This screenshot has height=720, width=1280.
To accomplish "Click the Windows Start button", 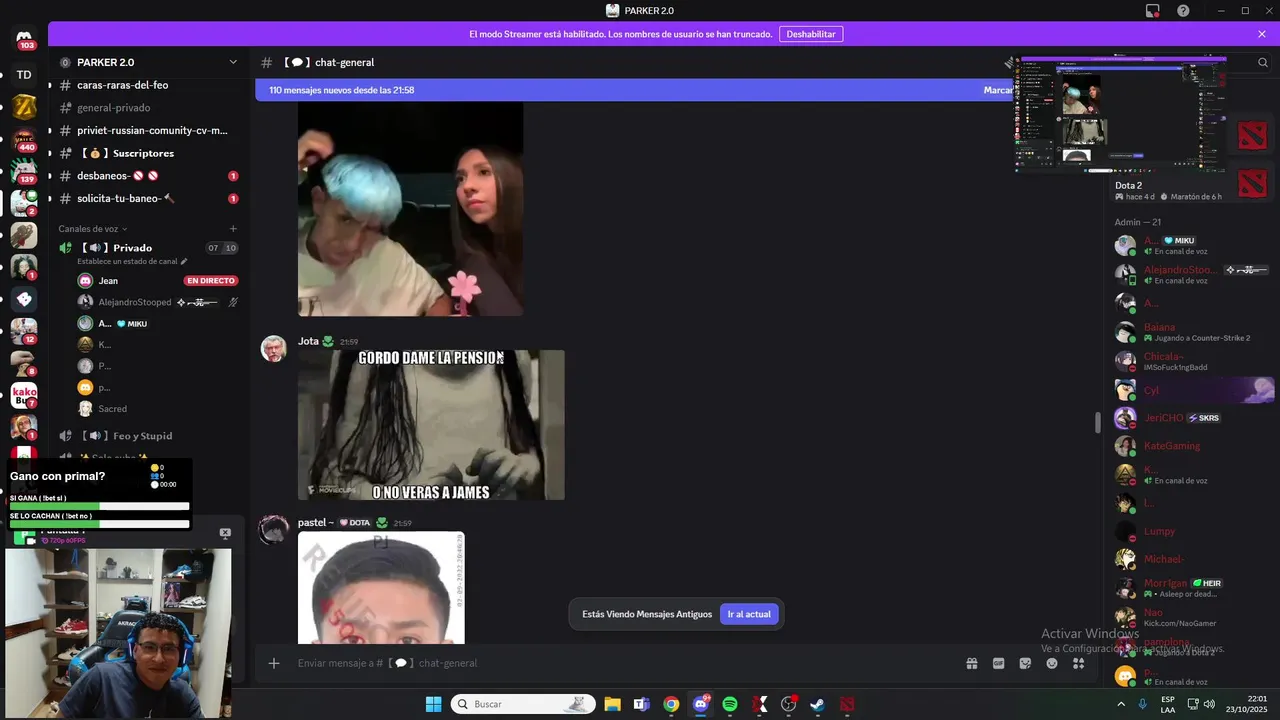I will (x=433, y=704).
